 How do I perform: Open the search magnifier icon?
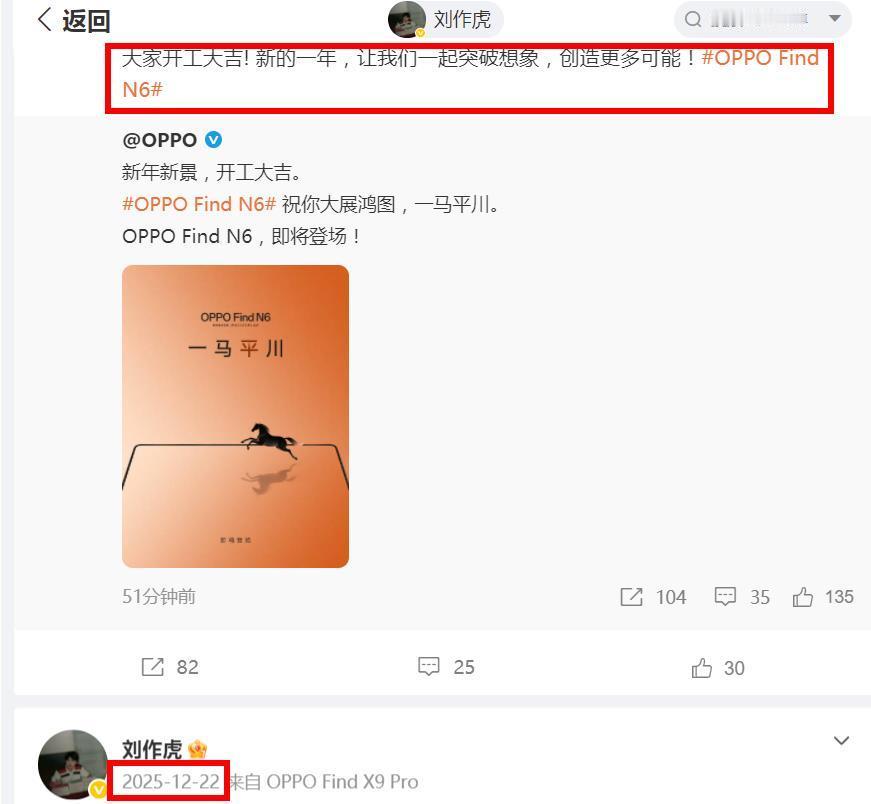[693, 19]
